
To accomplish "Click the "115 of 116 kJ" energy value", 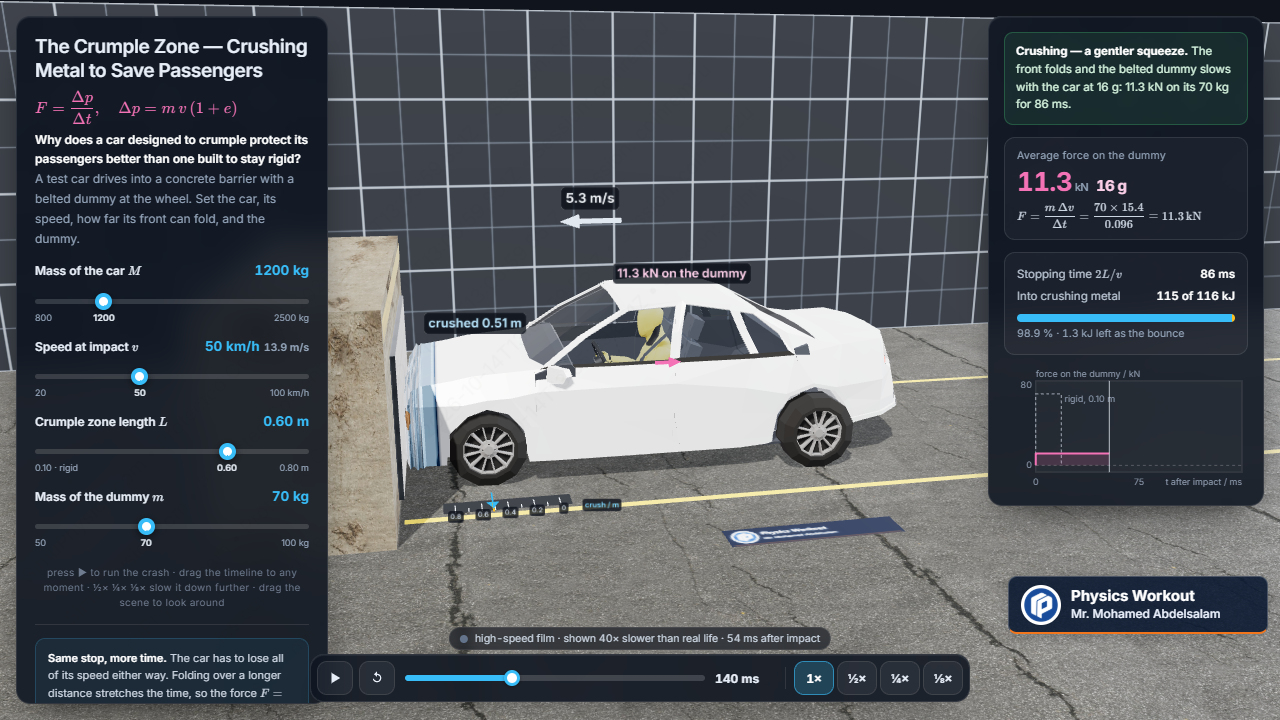I will (1196, 296).
